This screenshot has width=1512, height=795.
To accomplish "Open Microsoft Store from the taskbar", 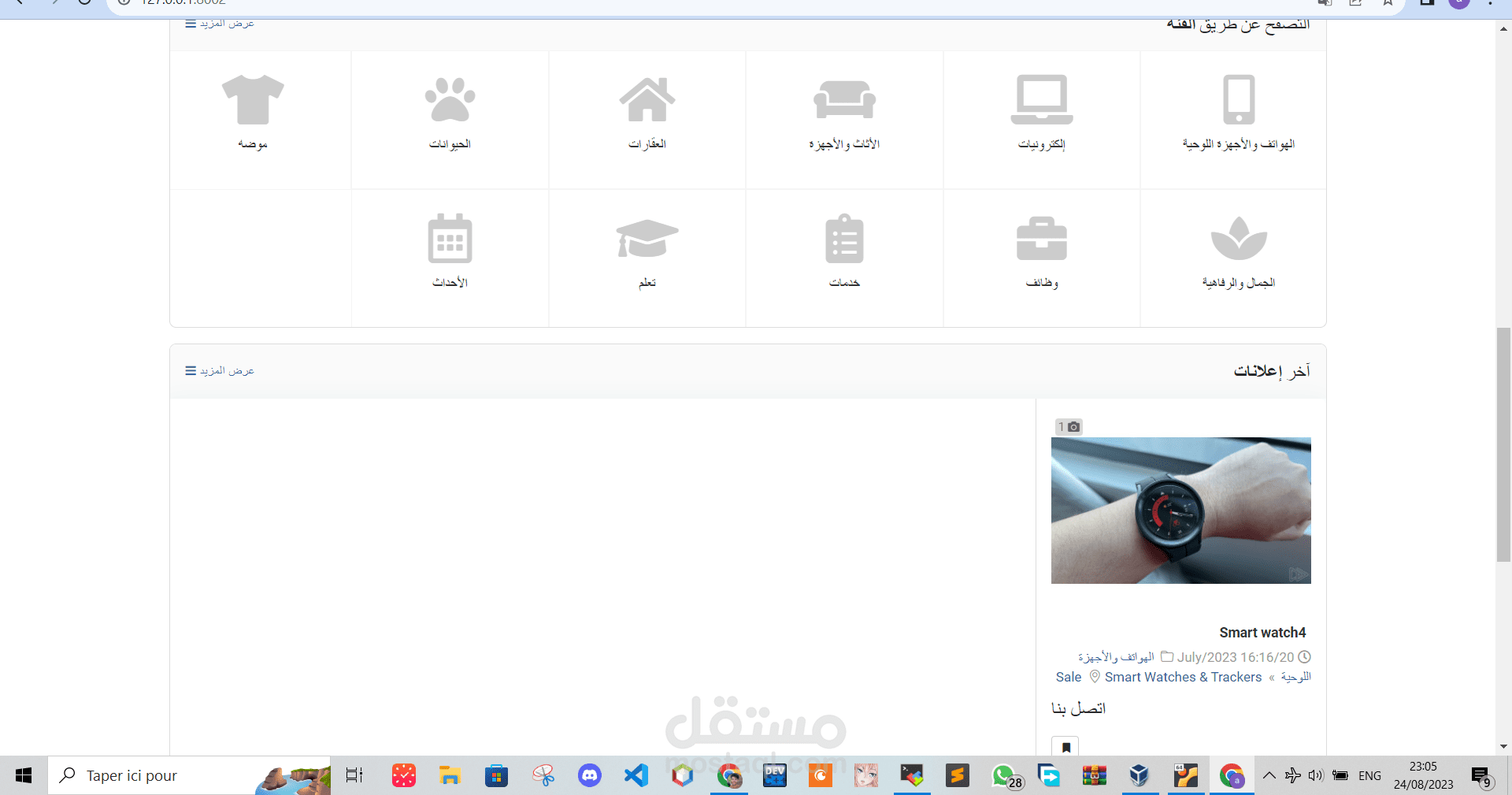I will click(496, 775).
